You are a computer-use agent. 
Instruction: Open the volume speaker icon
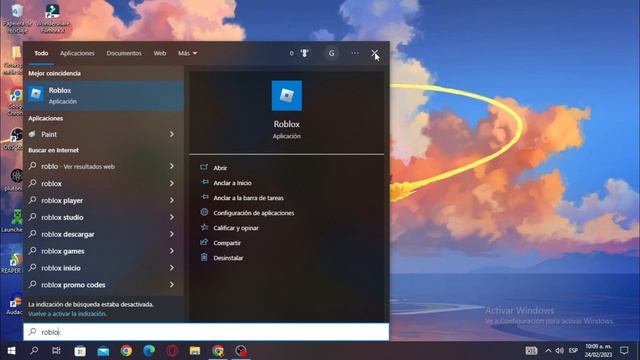(560, 351)
